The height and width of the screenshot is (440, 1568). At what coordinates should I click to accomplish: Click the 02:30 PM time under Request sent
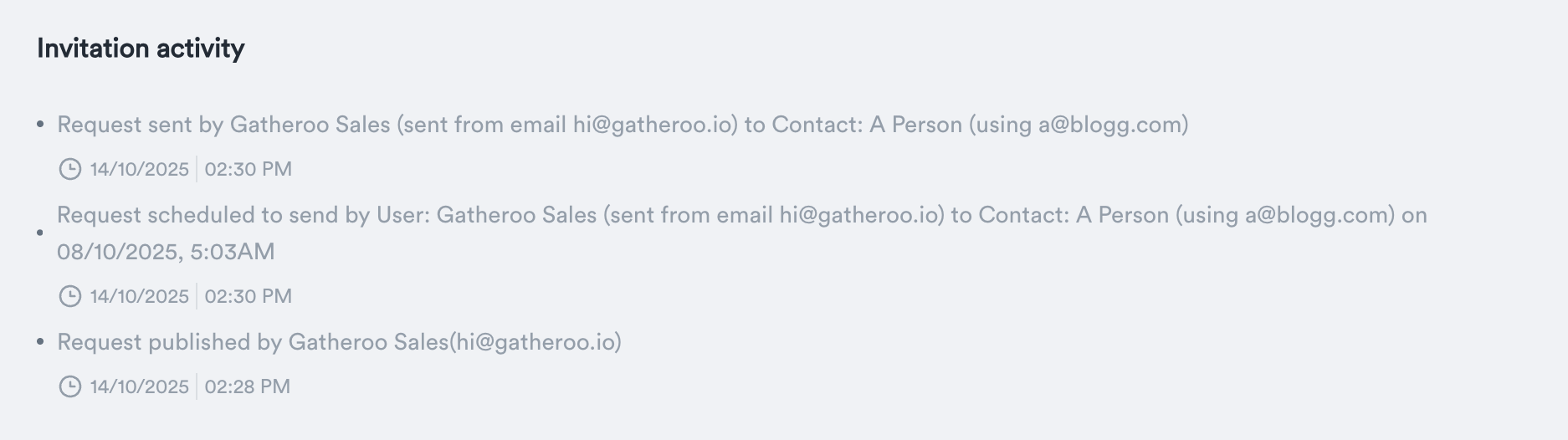click(x=249, y=169)
